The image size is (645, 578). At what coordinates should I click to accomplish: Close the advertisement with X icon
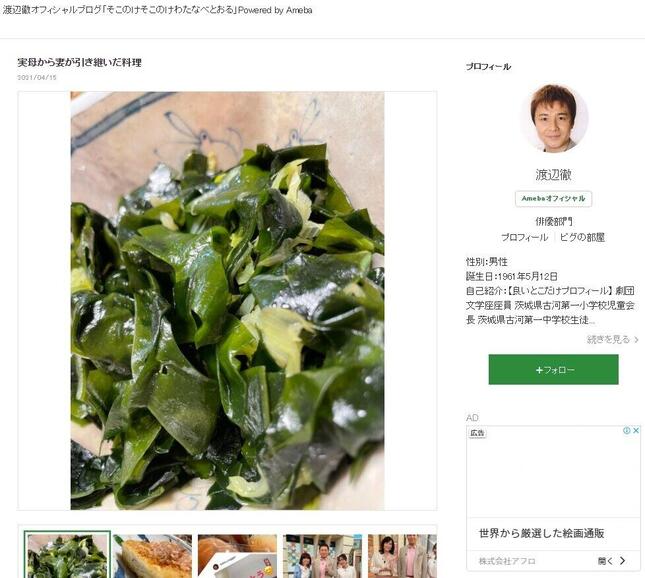point(636,430)
